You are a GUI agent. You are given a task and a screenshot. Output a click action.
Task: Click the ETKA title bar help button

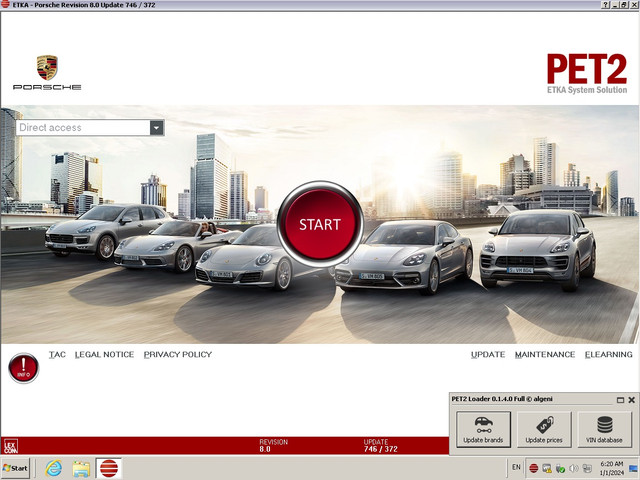606,5
